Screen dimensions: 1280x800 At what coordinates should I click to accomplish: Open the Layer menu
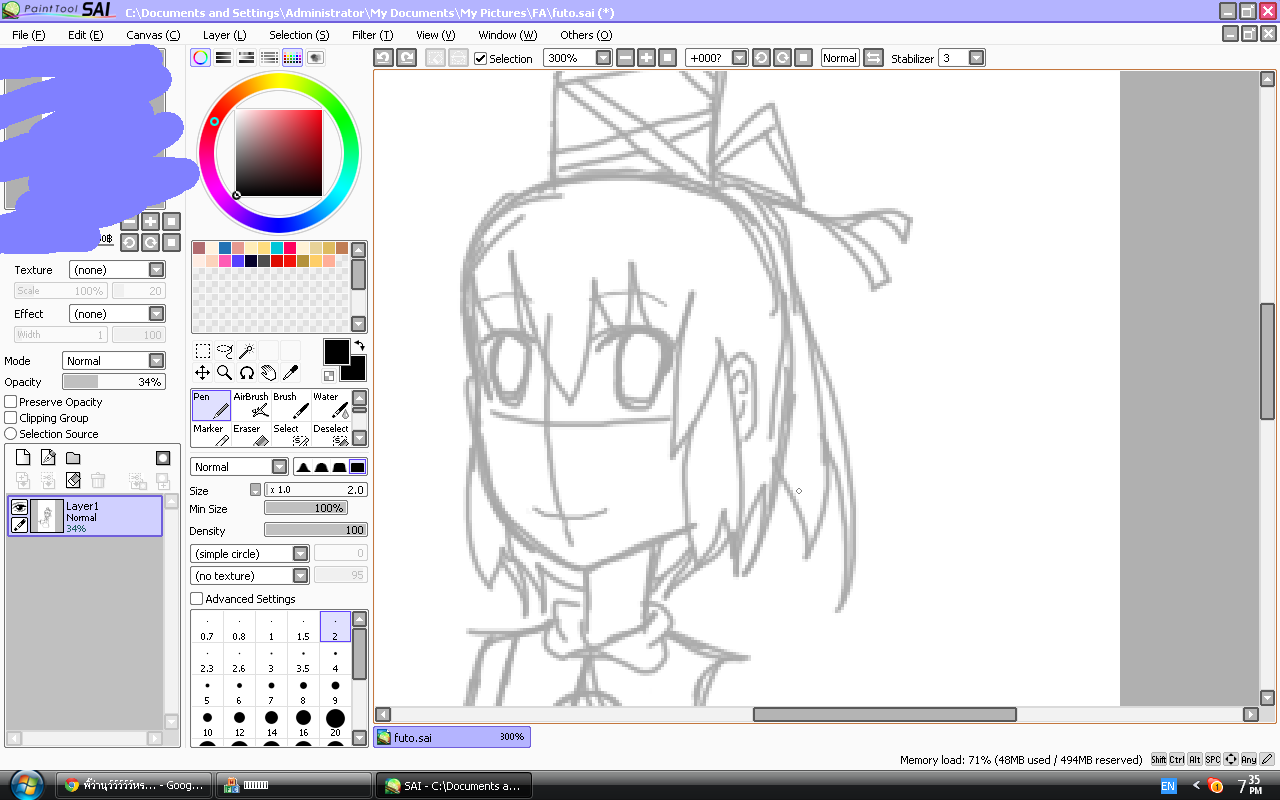pyautogui.click(x=224, y=35)
